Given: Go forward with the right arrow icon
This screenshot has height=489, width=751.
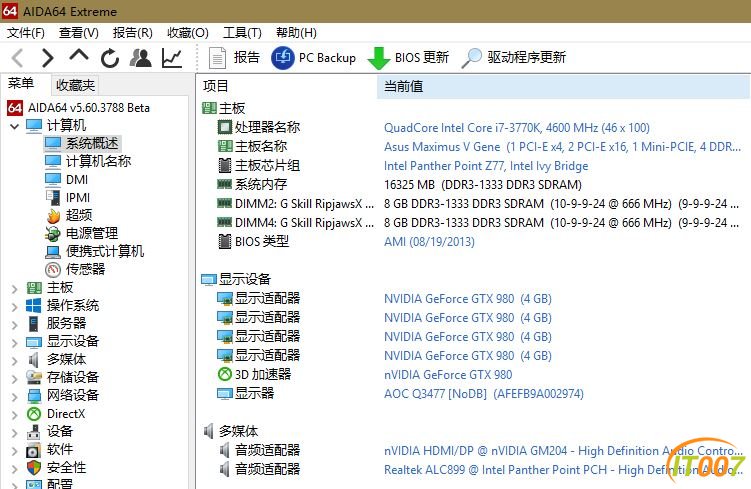Looking at the screenshot, I should pyautogui.click(x=47, y=58).
